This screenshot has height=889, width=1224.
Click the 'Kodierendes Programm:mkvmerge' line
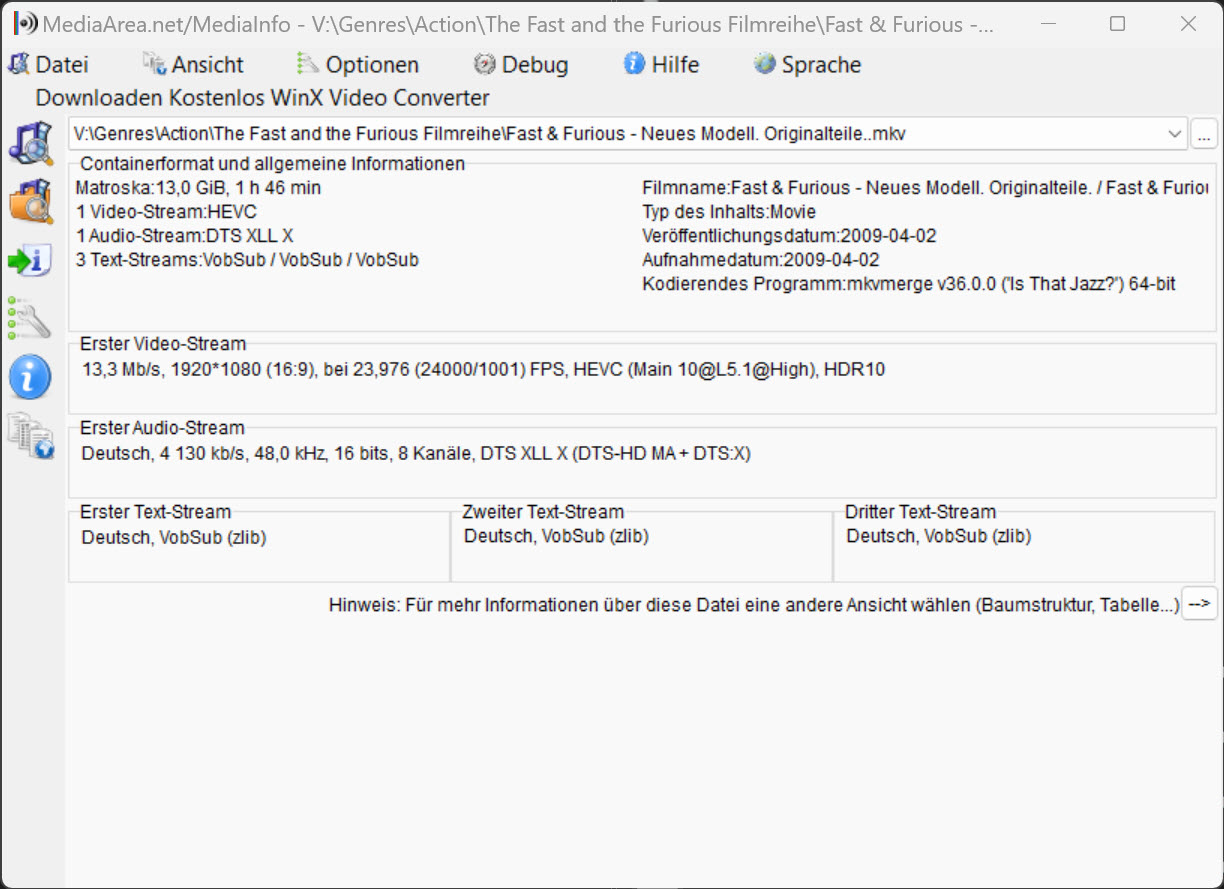(x=909, y=284)
